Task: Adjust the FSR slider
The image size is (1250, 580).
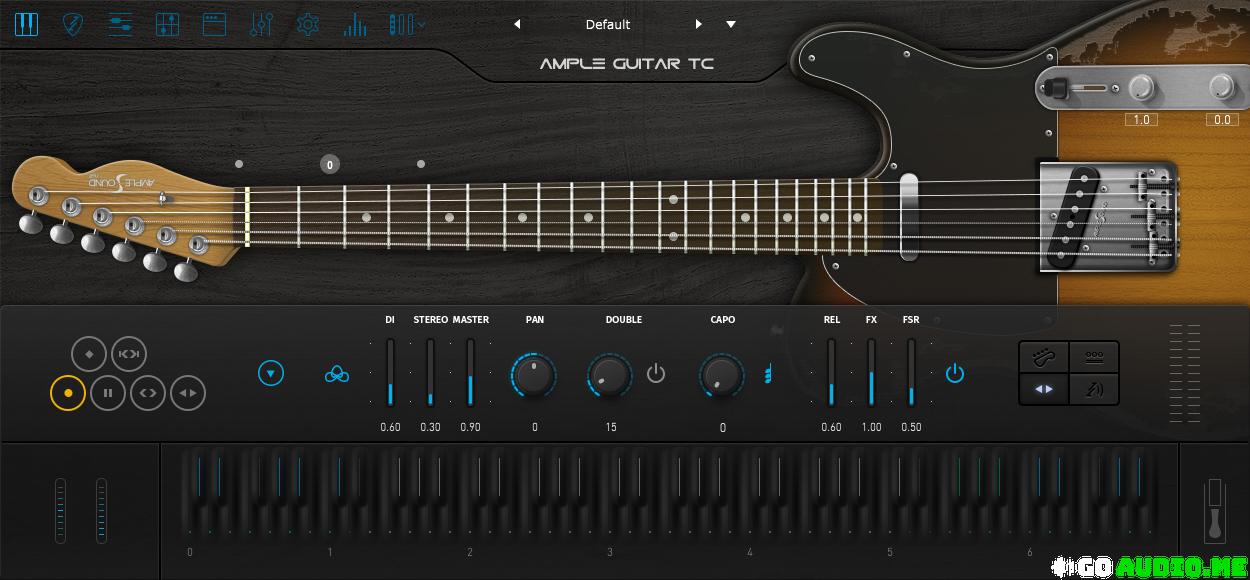Action: point(911,372)
